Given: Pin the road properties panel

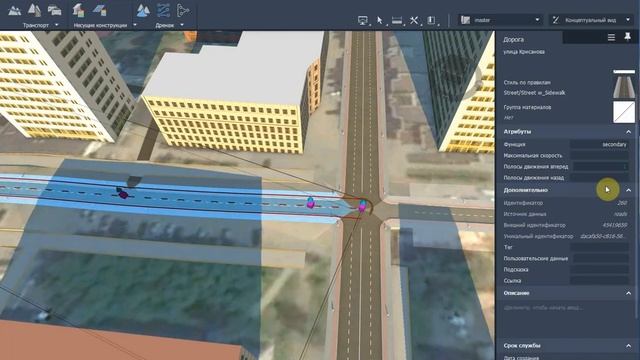Looking at the screenshot, I should tap(628, 37).
